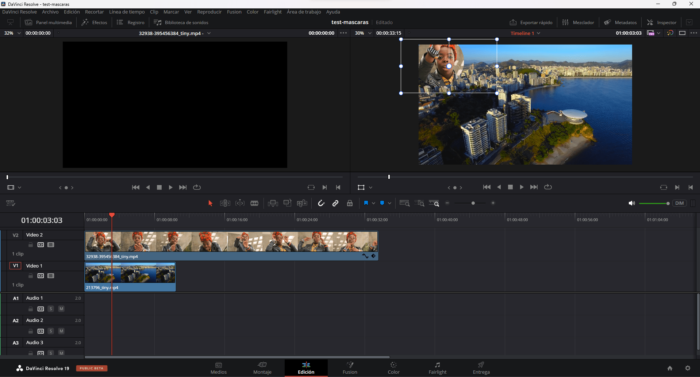The width and height of the screenshot is (700, 377).
Task: Open the Efectos panel
Action: click(x=94, y=22)
